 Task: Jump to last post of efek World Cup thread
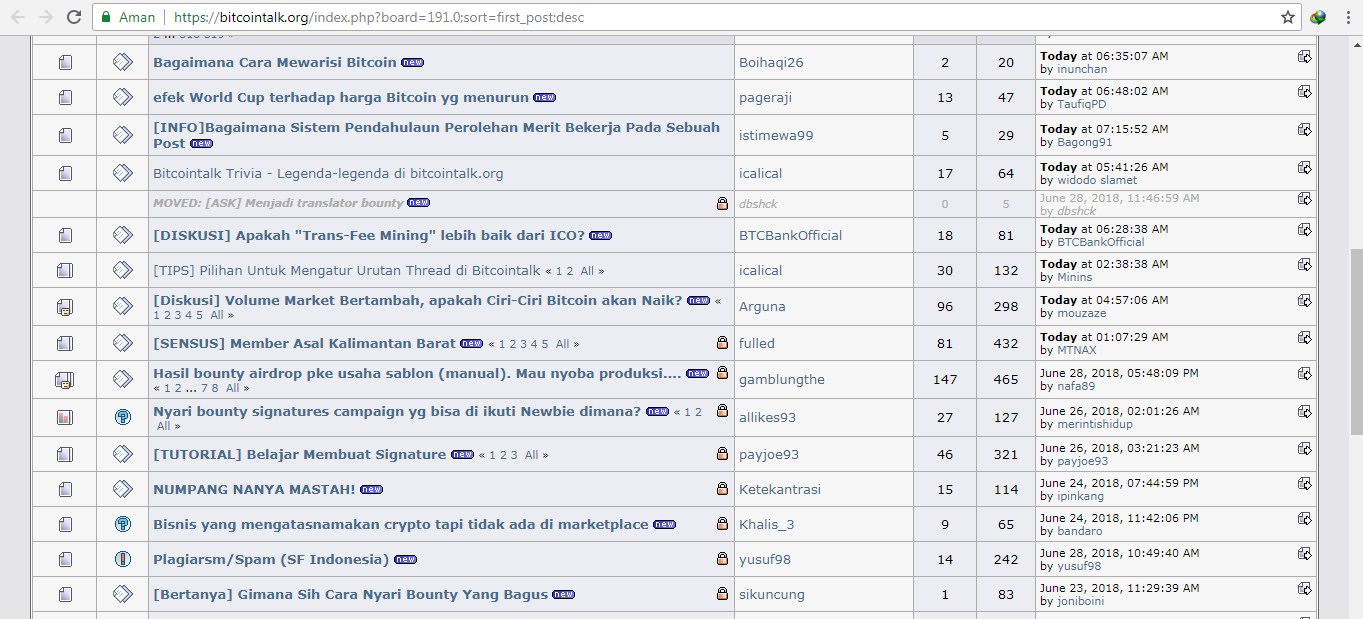(1305, 91)
